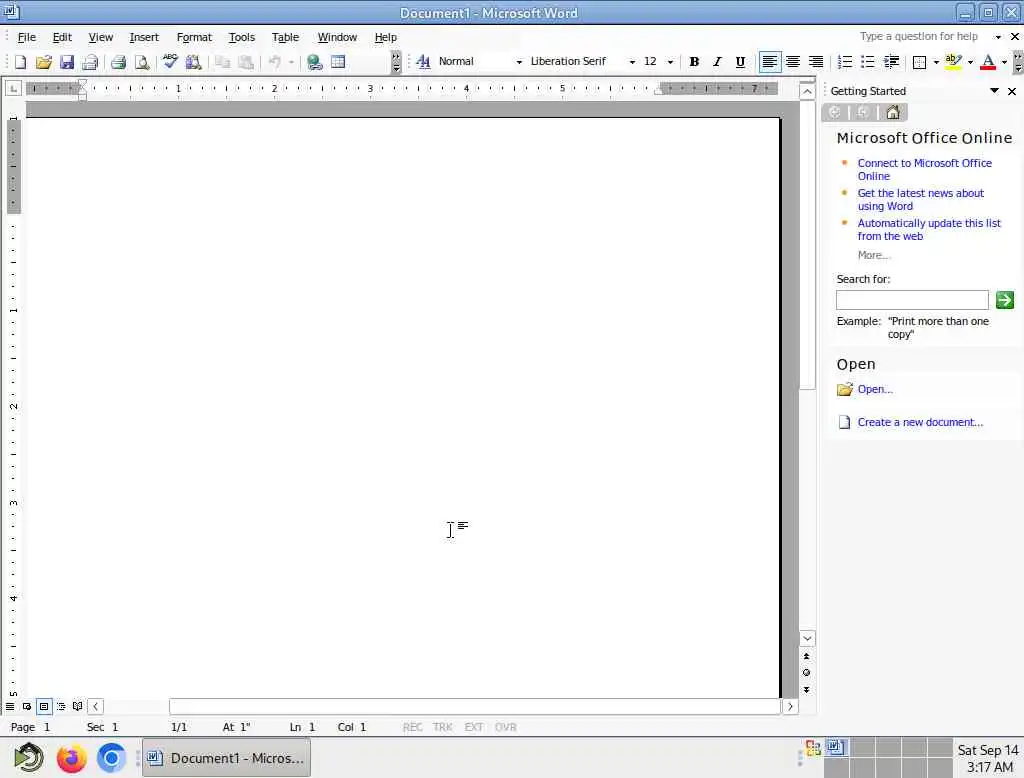
Task: Click the Print toolbar icon
Action: [118, 62]
